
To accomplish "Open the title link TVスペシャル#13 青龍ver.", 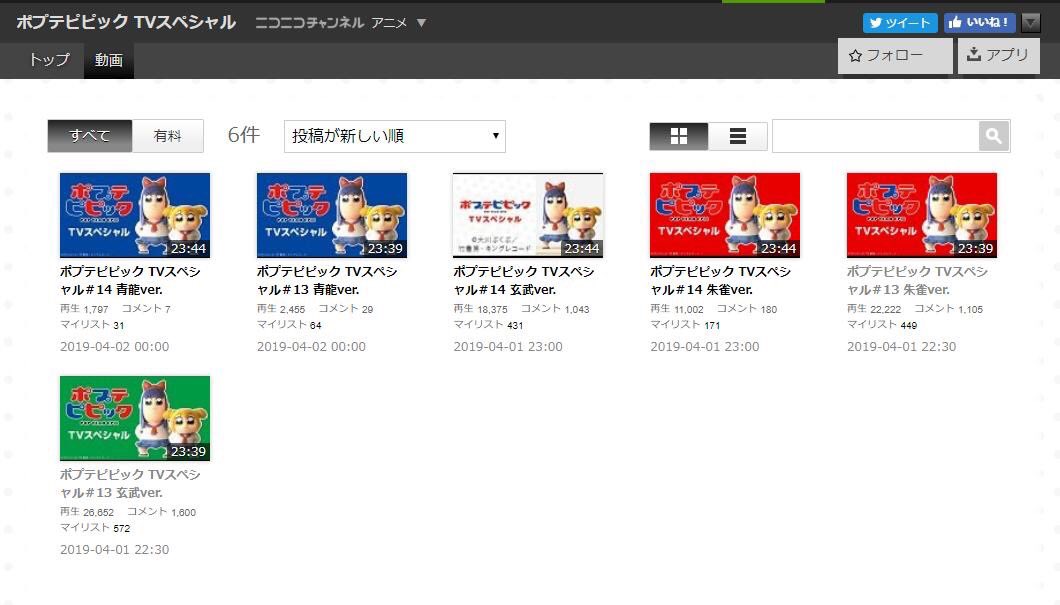I will tap(327, 281).
